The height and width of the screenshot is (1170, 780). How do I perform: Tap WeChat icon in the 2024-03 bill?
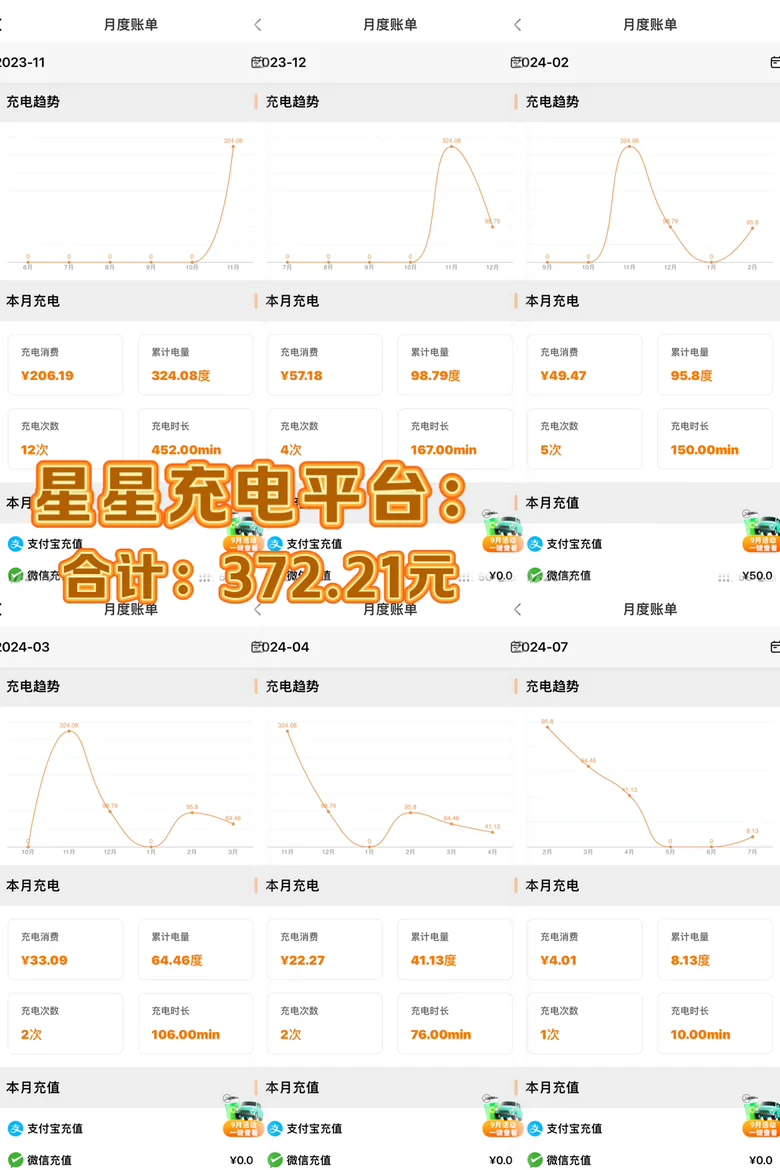tap(15, 1160)
